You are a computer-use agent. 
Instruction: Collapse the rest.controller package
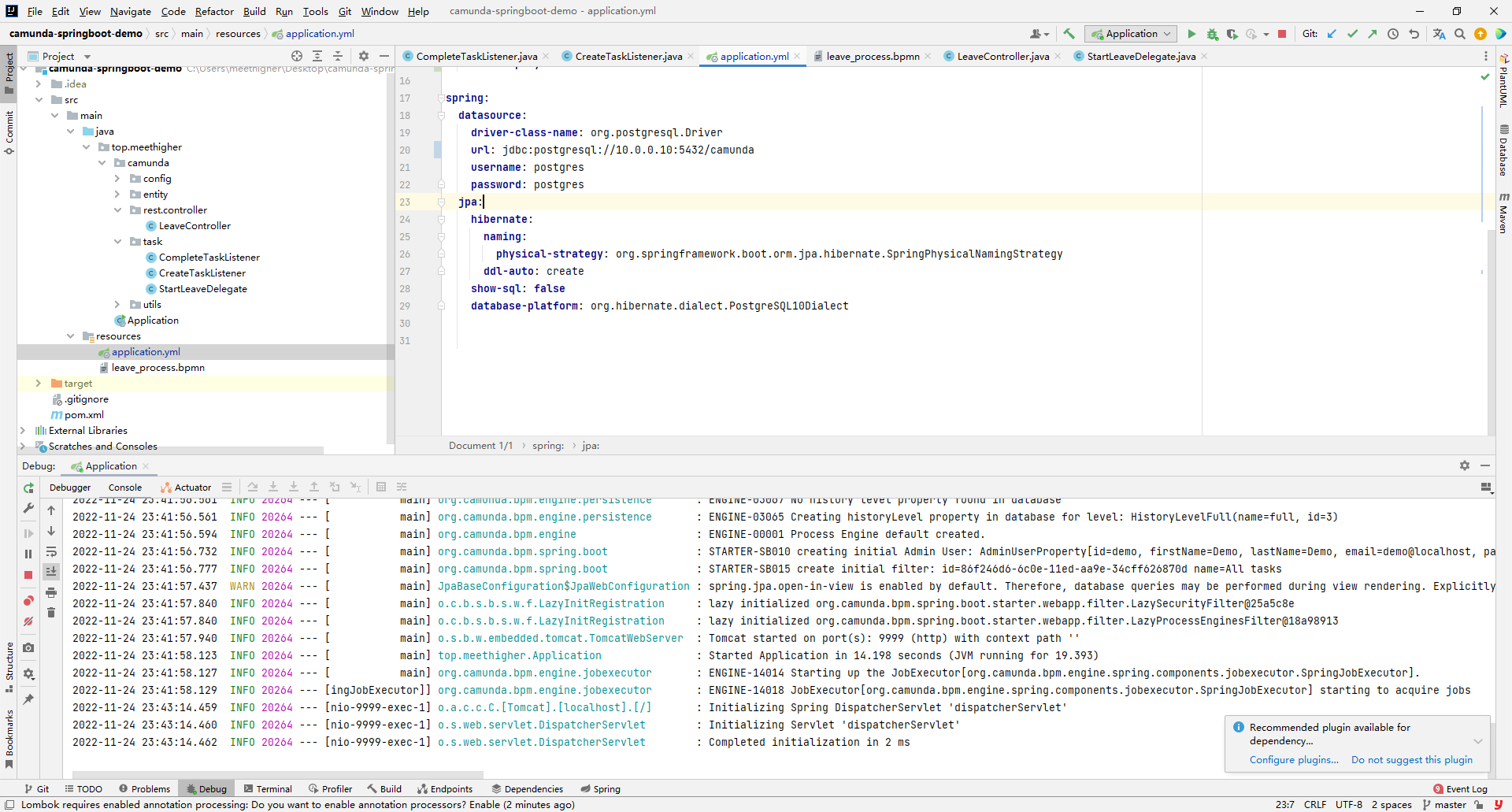(117, 210)
